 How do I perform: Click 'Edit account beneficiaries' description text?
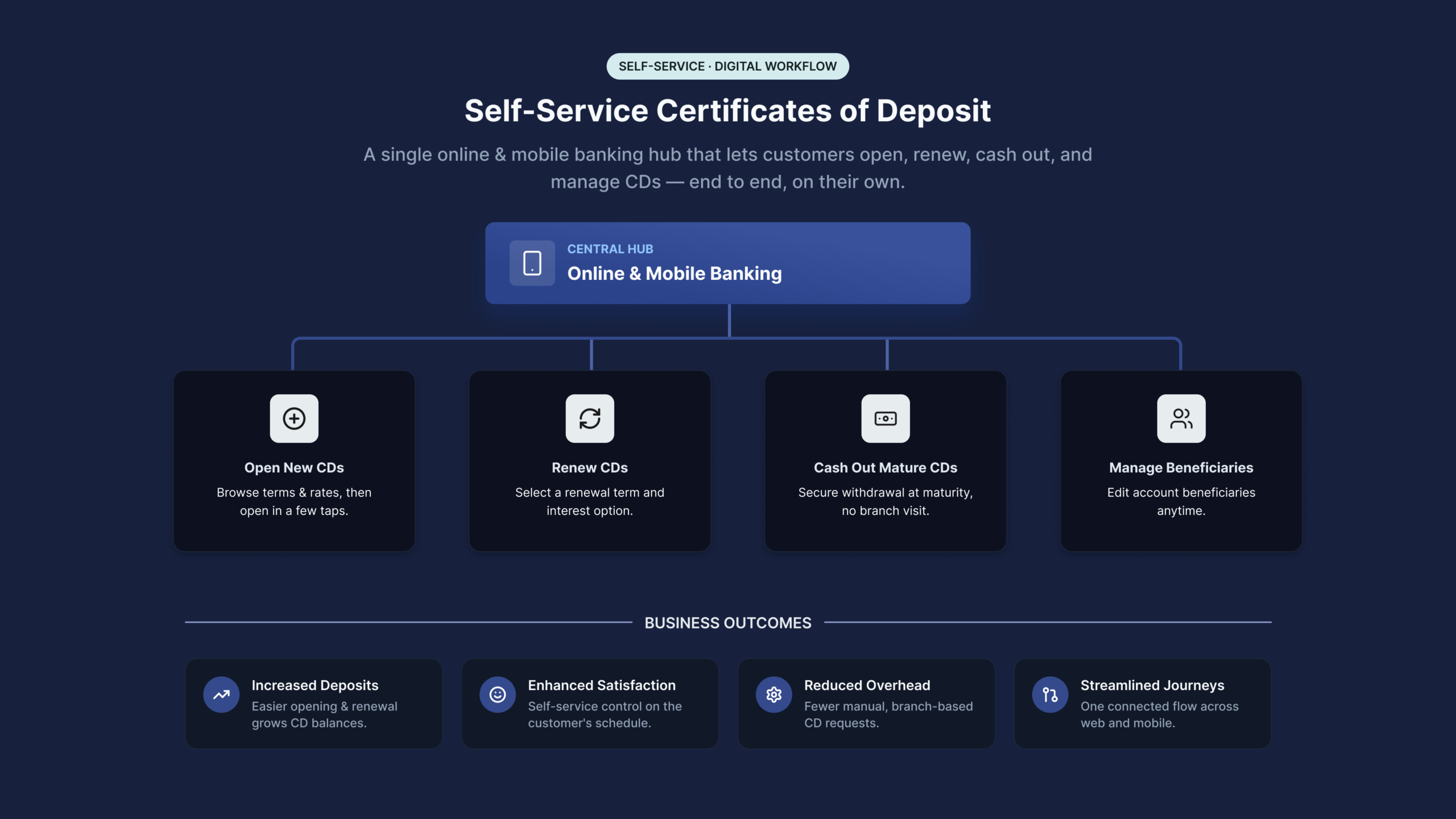point(1181,493)
